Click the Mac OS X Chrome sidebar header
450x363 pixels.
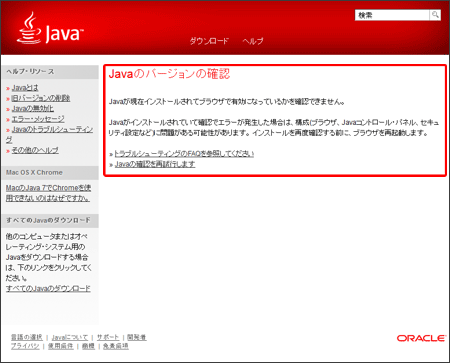point(50,172)
